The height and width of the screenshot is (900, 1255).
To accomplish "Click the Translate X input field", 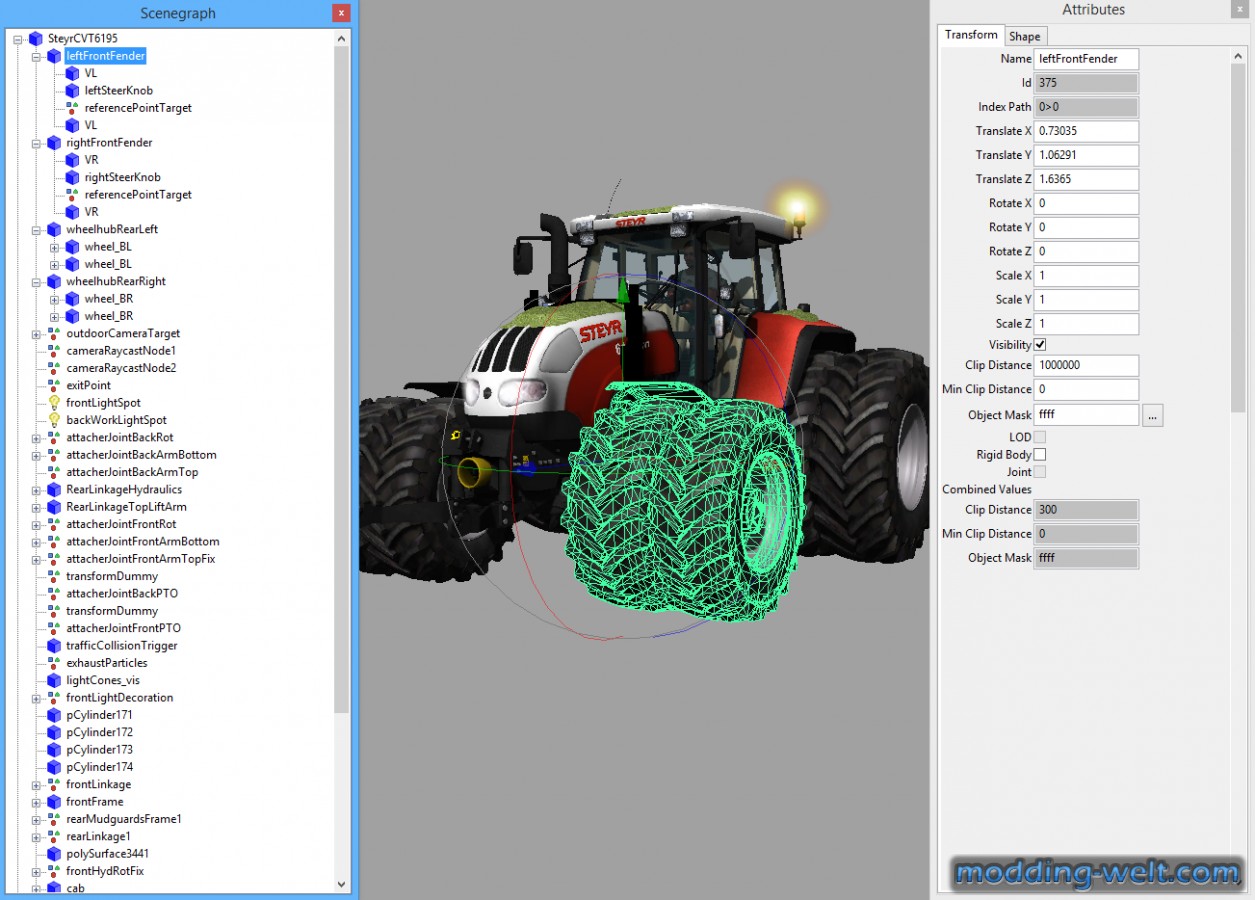I will [1087, 131].
